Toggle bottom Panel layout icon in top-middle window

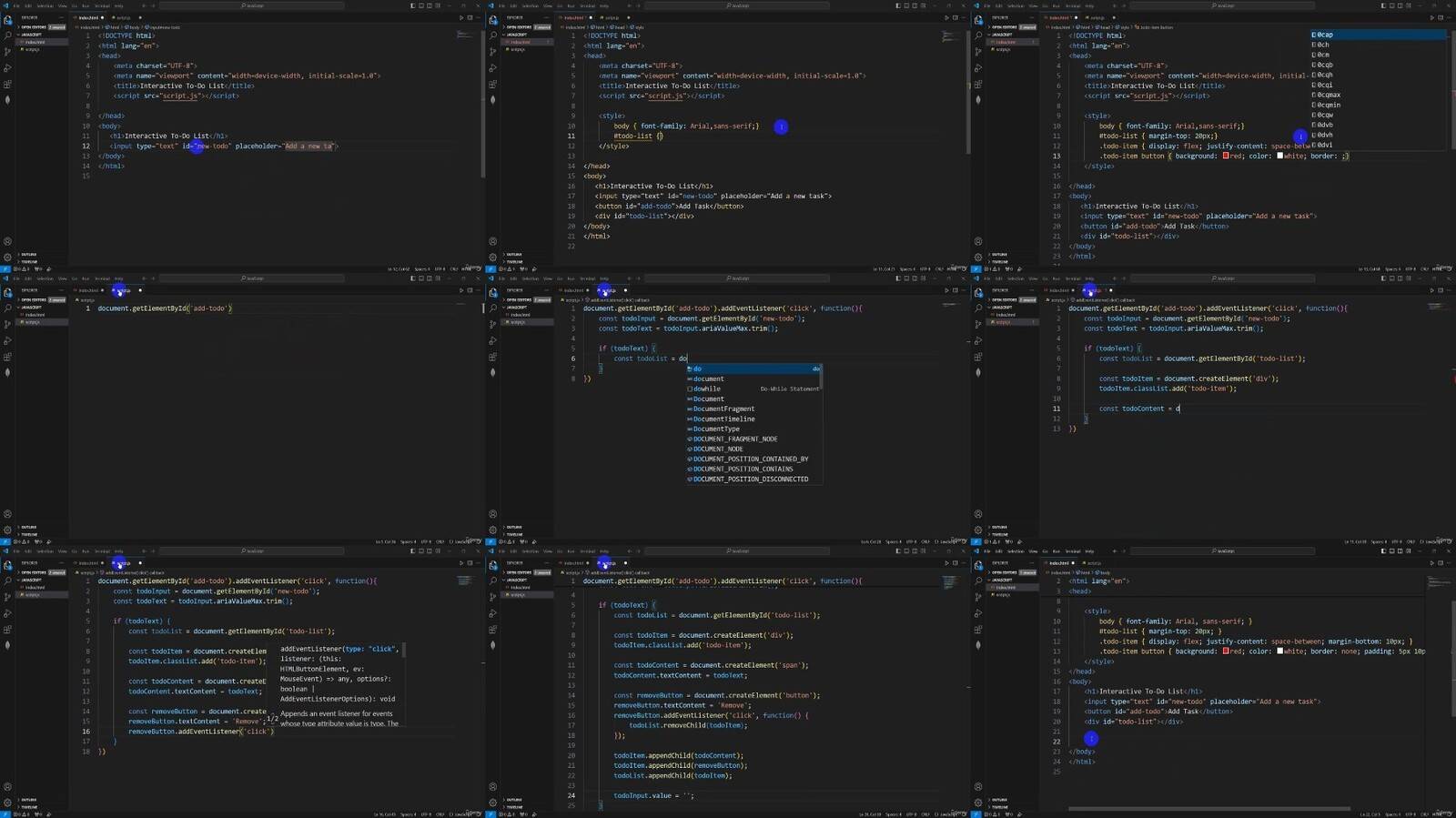coord(906,5)
